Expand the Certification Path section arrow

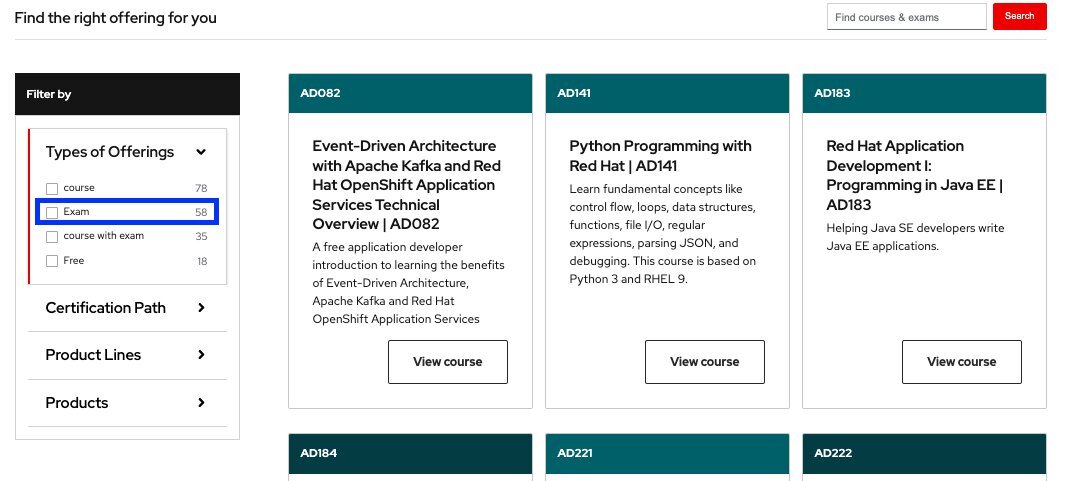coord(201,308)
